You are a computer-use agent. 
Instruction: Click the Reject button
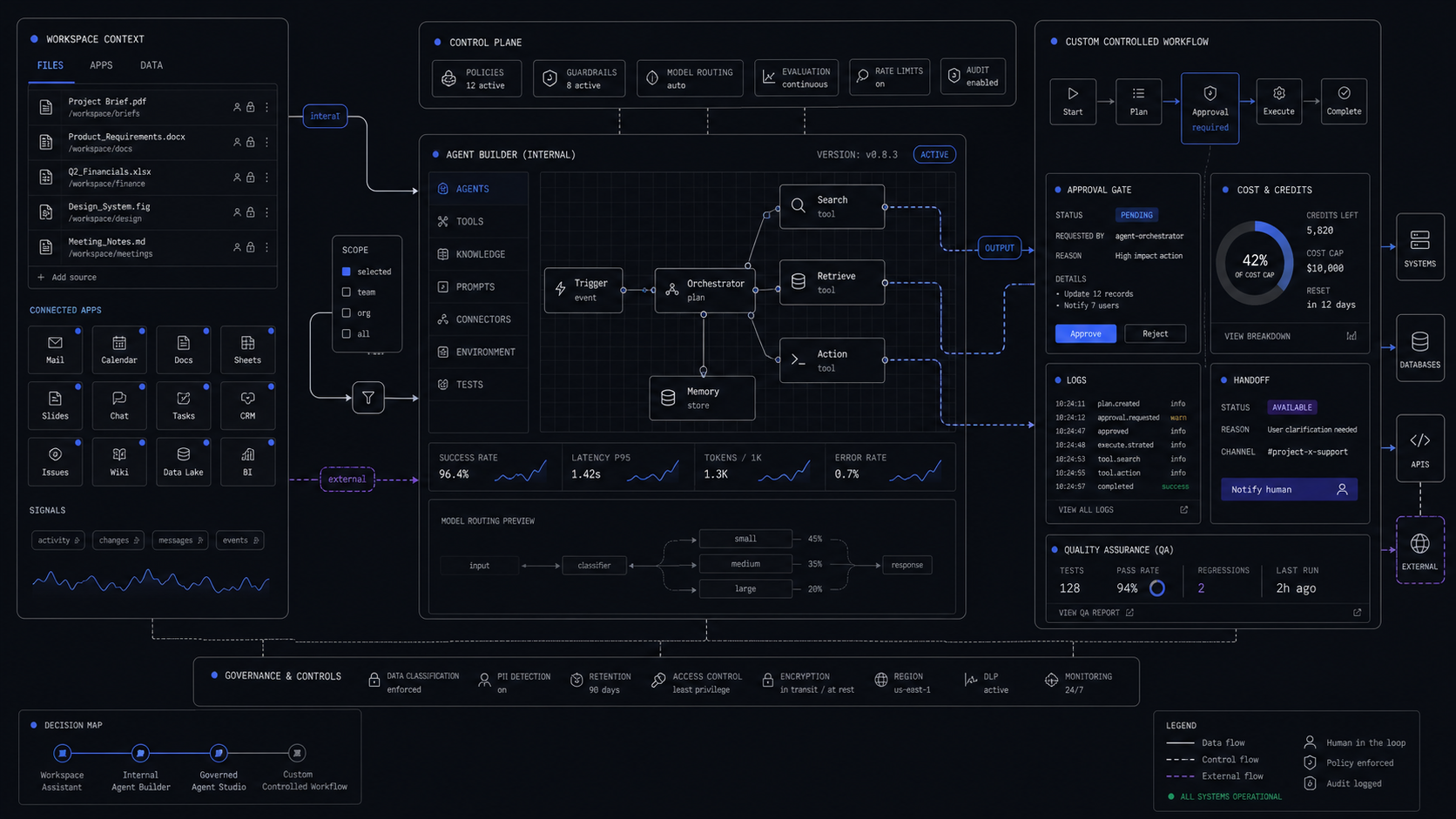1155,333
